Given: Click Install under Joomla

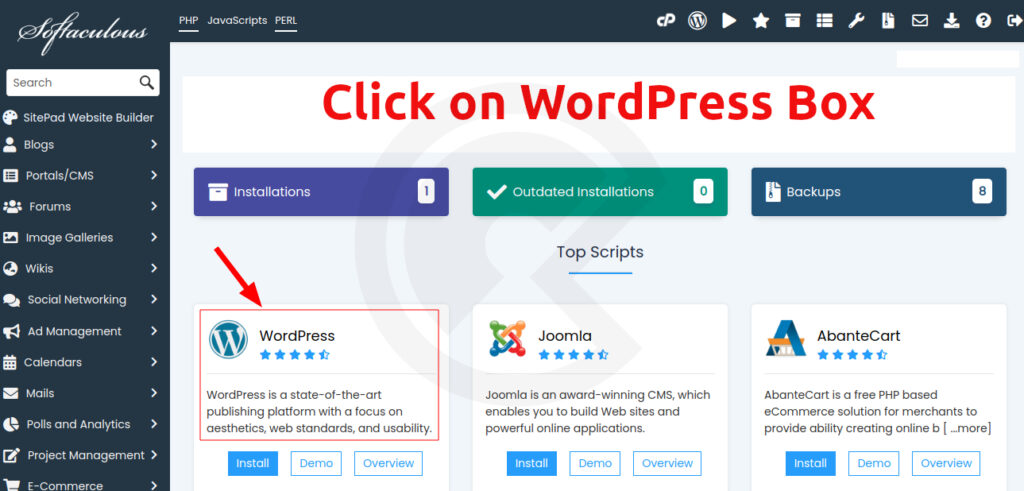Looking at the screenshot, I should [532, 464].
